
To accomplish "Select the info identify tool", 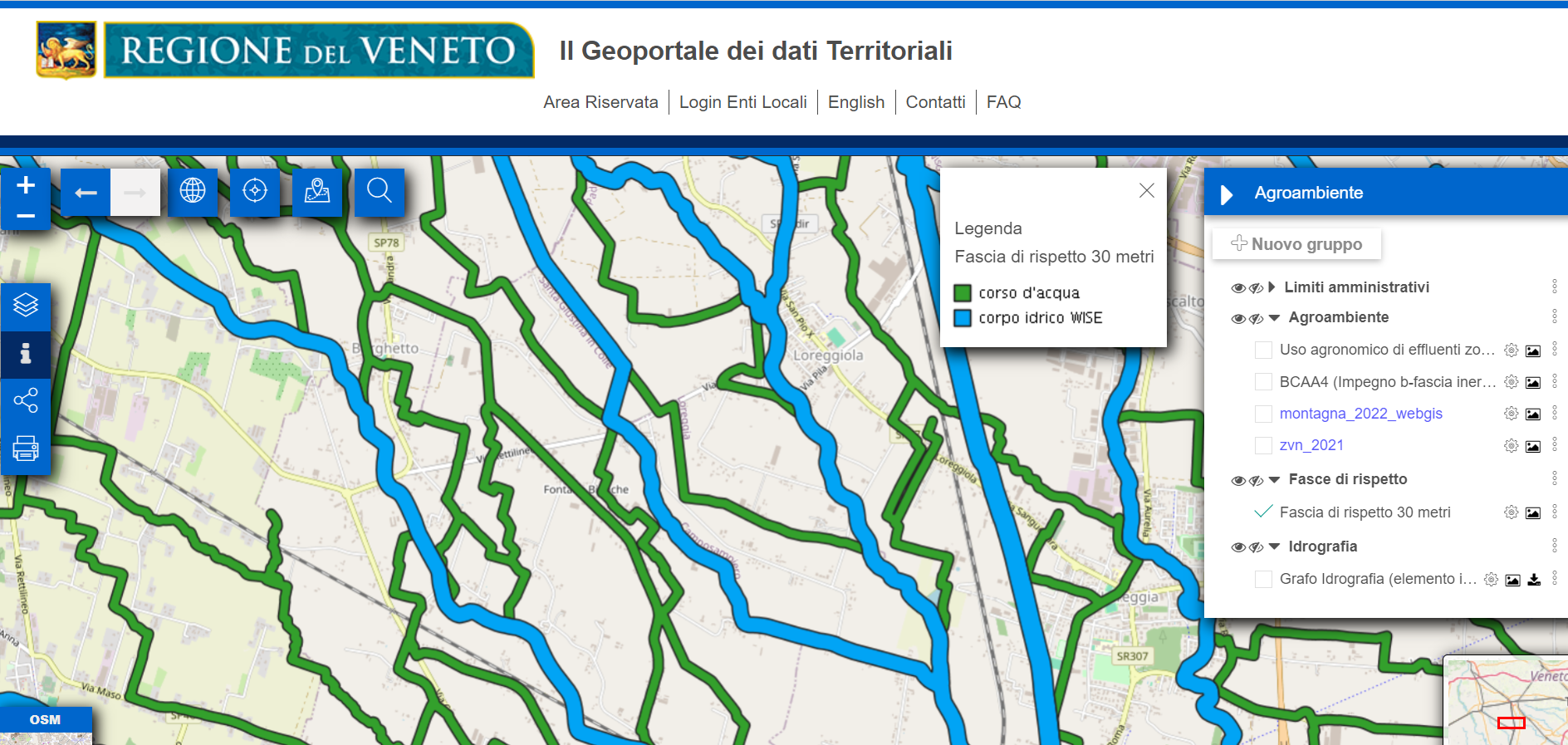I will pos(26,354).
